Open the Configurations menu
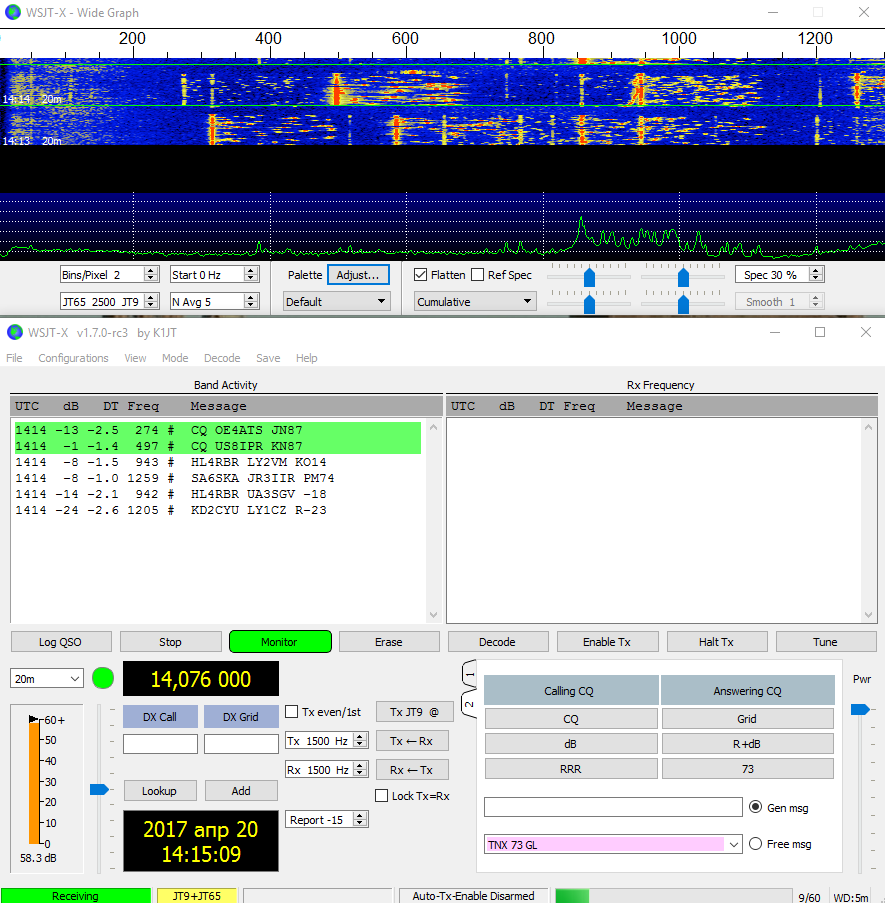Screen dimensions: 885x903 (x=73, y=358)
